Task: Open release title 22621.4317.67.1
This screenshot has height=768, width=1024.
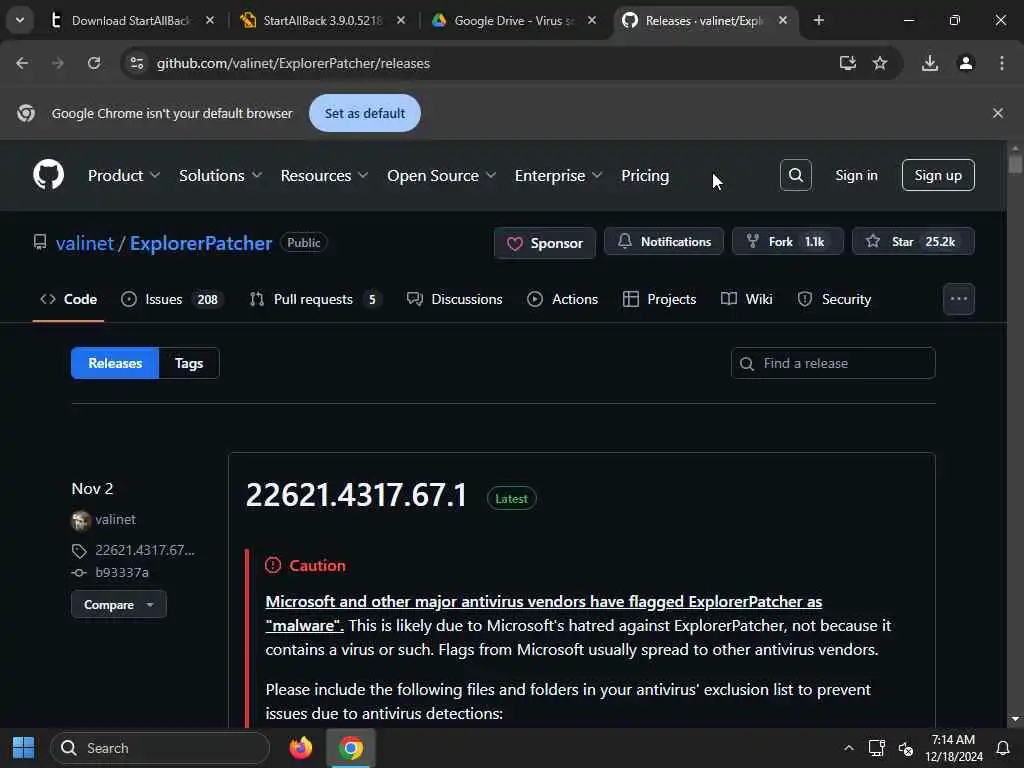Action: coord(357,496)
